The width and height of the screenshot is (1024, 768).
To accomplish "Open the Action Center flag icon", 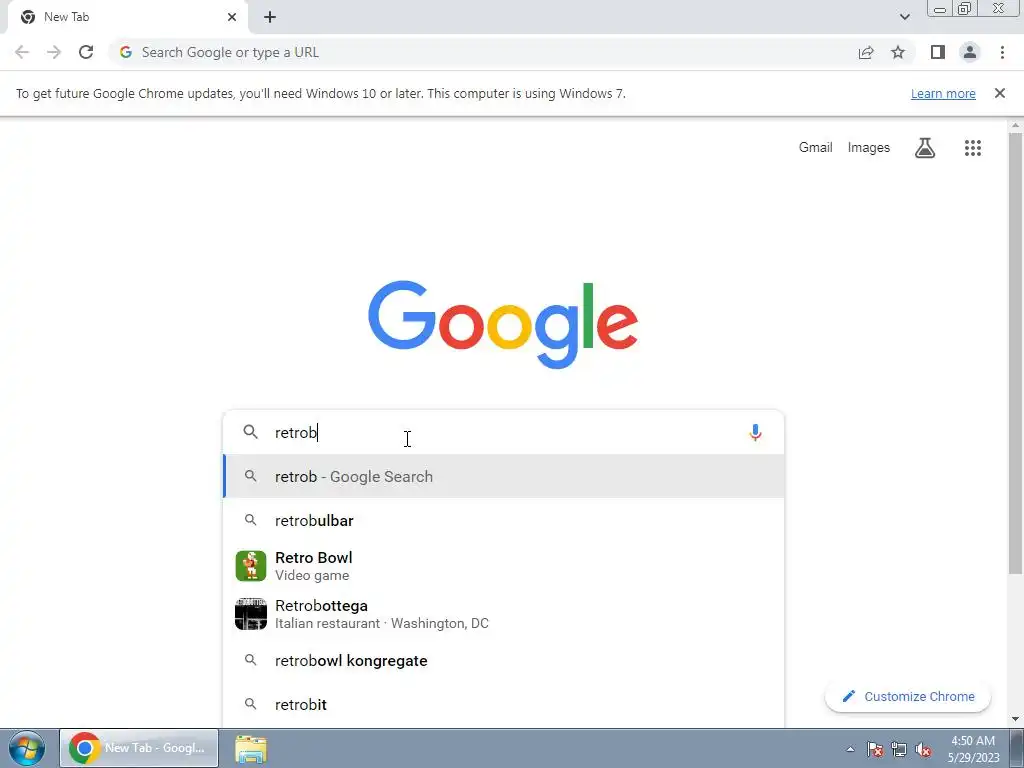I will click(875, 749).
